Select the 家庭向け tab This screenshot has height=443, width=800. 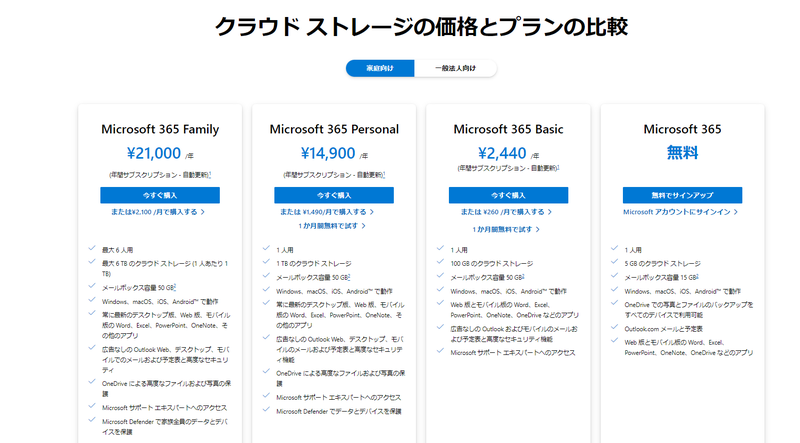click(380, 68)
